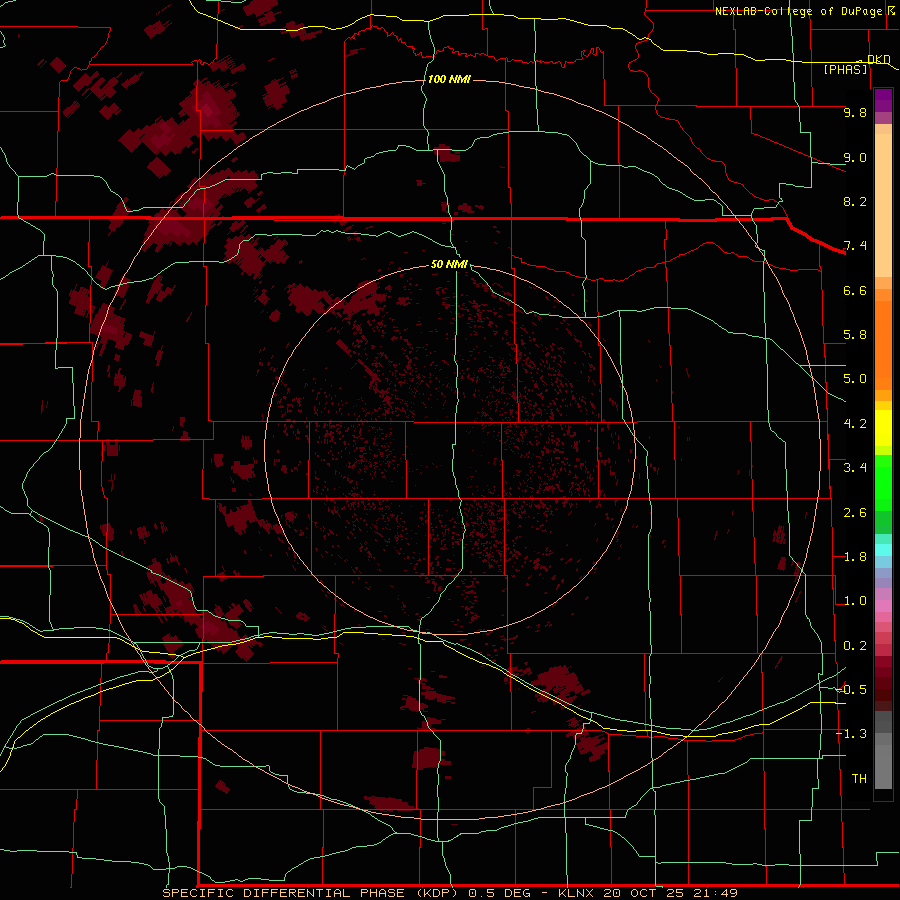Pick the orange segment of the color bar
This screenshot has width=900, height=900.
point(883,346)
